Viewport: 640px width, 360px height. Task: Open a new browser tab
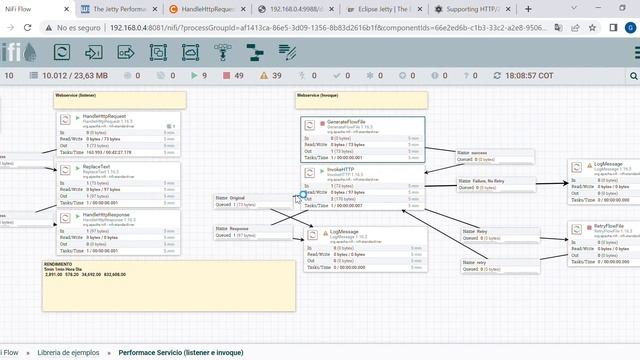[528, 9]
